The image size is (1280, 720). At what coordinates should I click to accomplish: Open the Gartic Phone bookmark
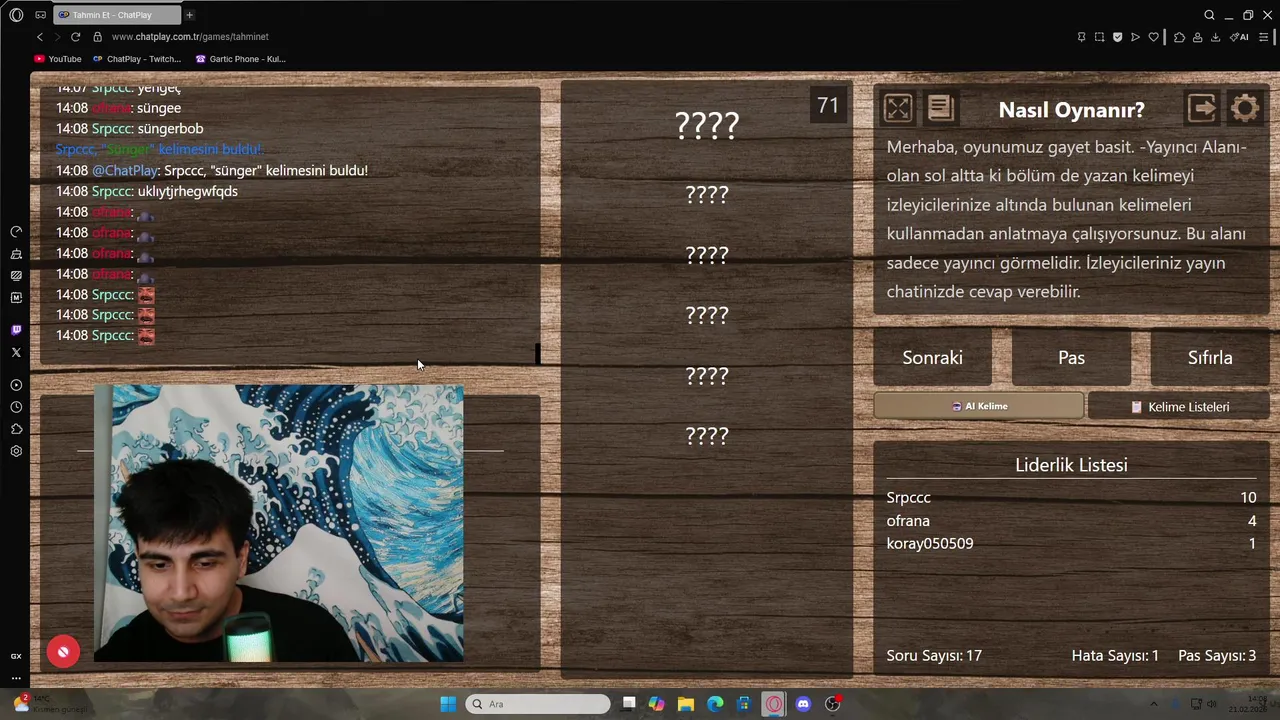[x=241, y=59]
